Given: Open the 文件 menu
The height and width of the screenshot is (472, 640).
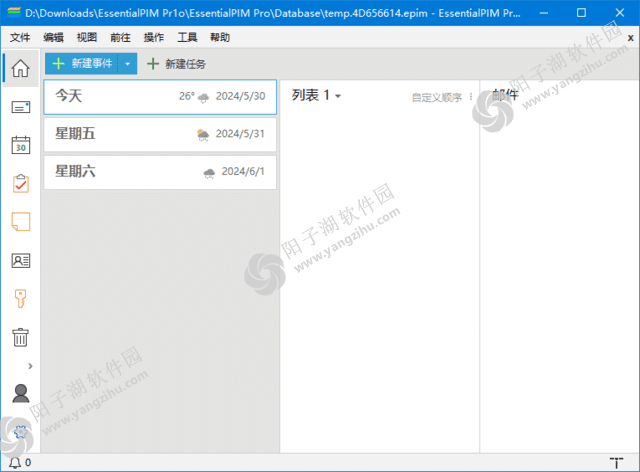Looking at the screenshot, I should pos(20,38).
